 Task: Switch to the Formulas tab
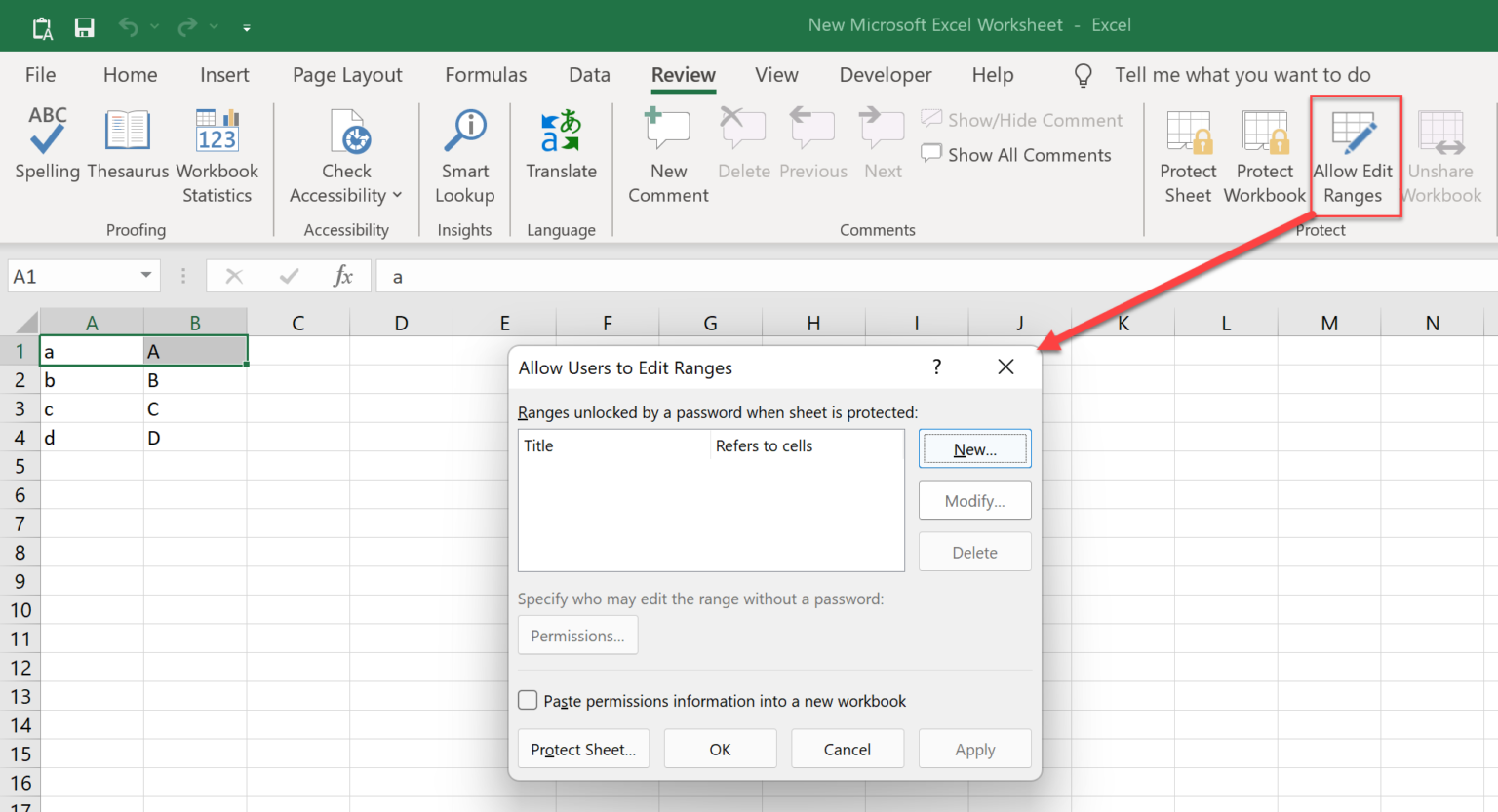tap(486, 75)
